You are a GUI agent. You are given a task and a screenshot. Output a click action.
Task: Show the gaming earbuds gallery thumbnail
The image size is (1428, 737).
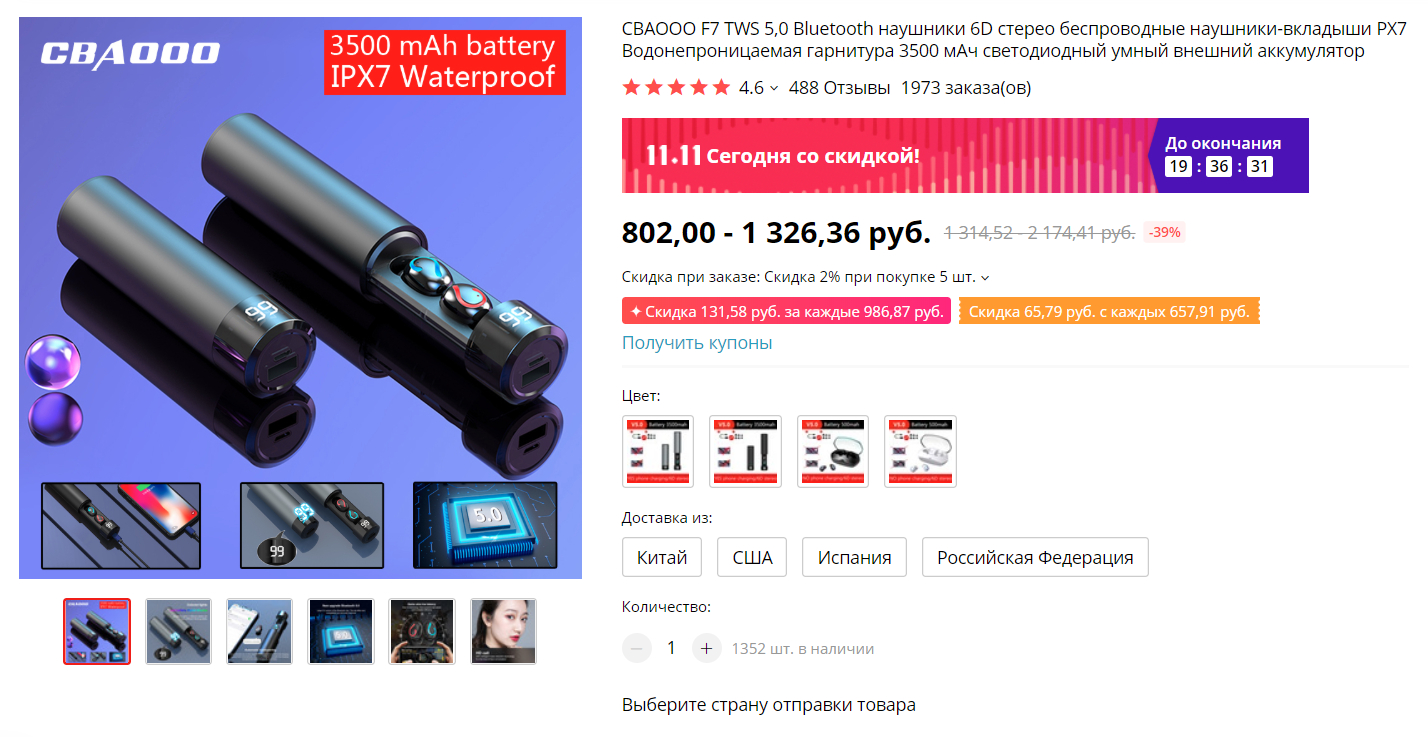422,631
